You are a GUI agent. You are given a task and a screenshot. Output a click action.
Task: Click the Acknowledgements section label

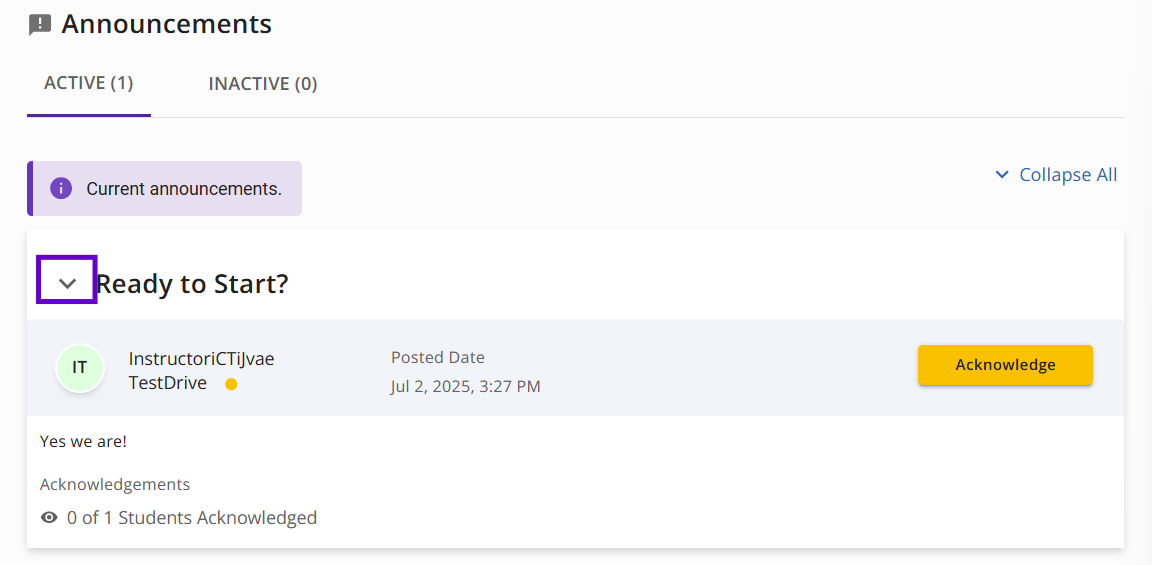click(x=115, y=485)
